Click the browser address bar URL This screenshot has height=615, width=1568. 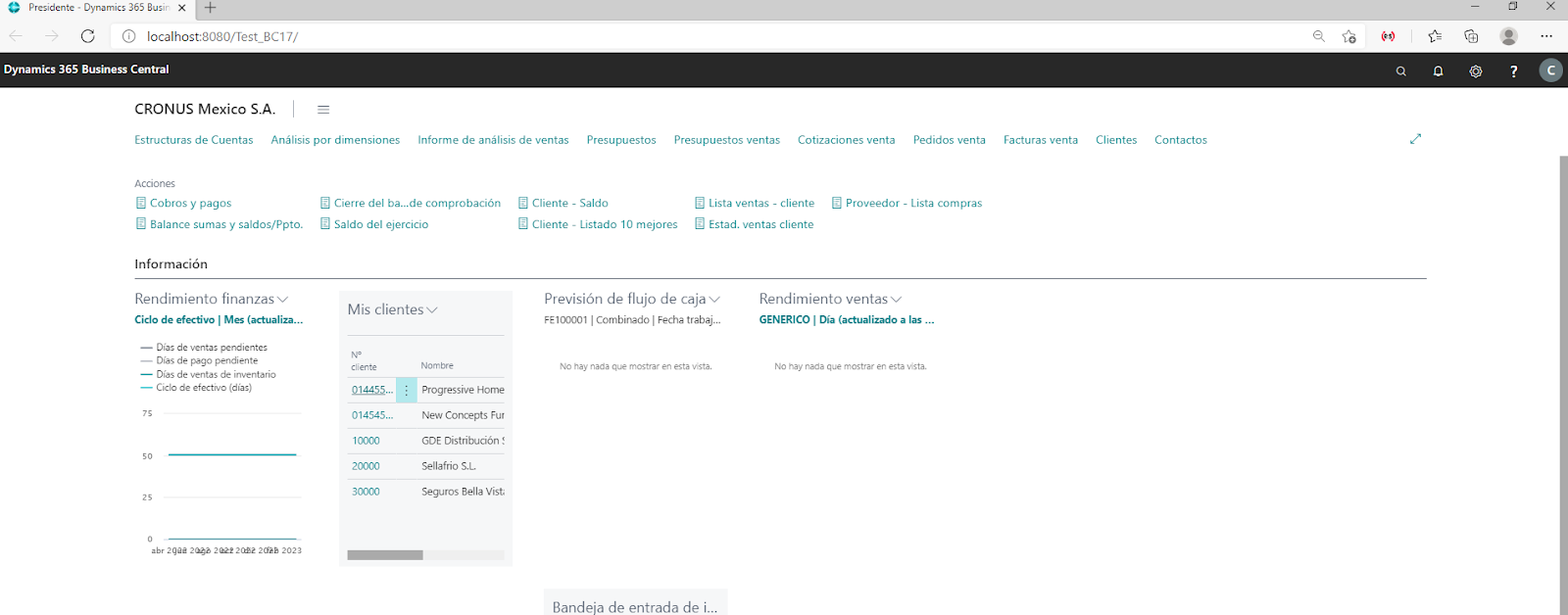[222, 36]
